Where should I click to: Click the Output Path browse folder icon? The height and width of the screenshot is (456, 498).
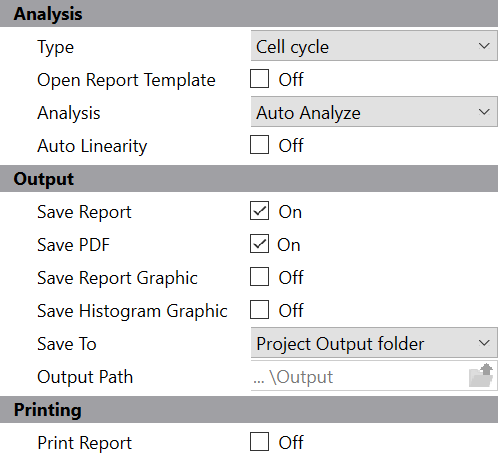click(x=481, y=376)
